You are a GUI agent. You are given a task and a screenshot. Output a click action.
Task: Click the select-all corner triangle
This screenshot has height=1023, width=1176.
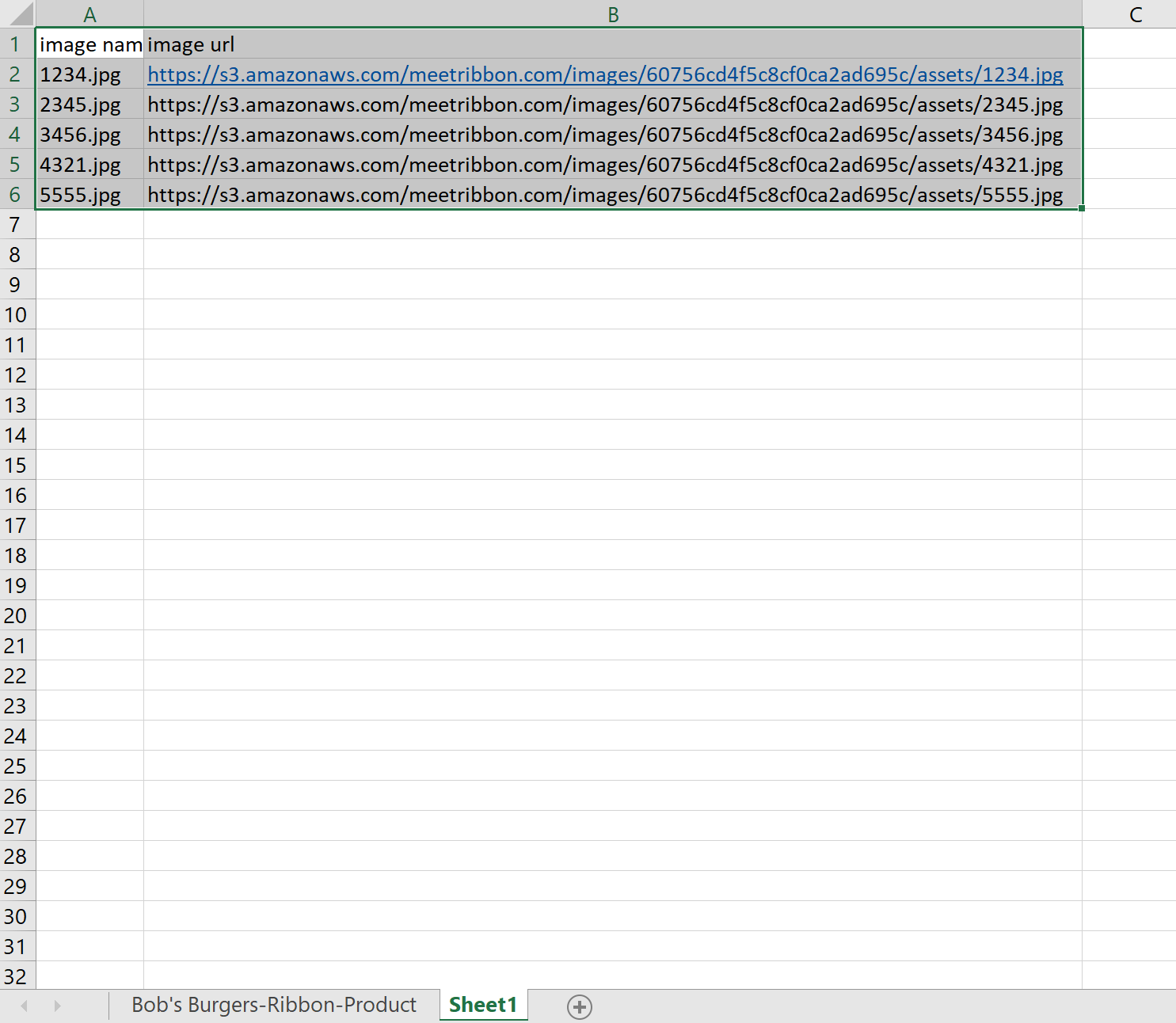click(18, 14)
